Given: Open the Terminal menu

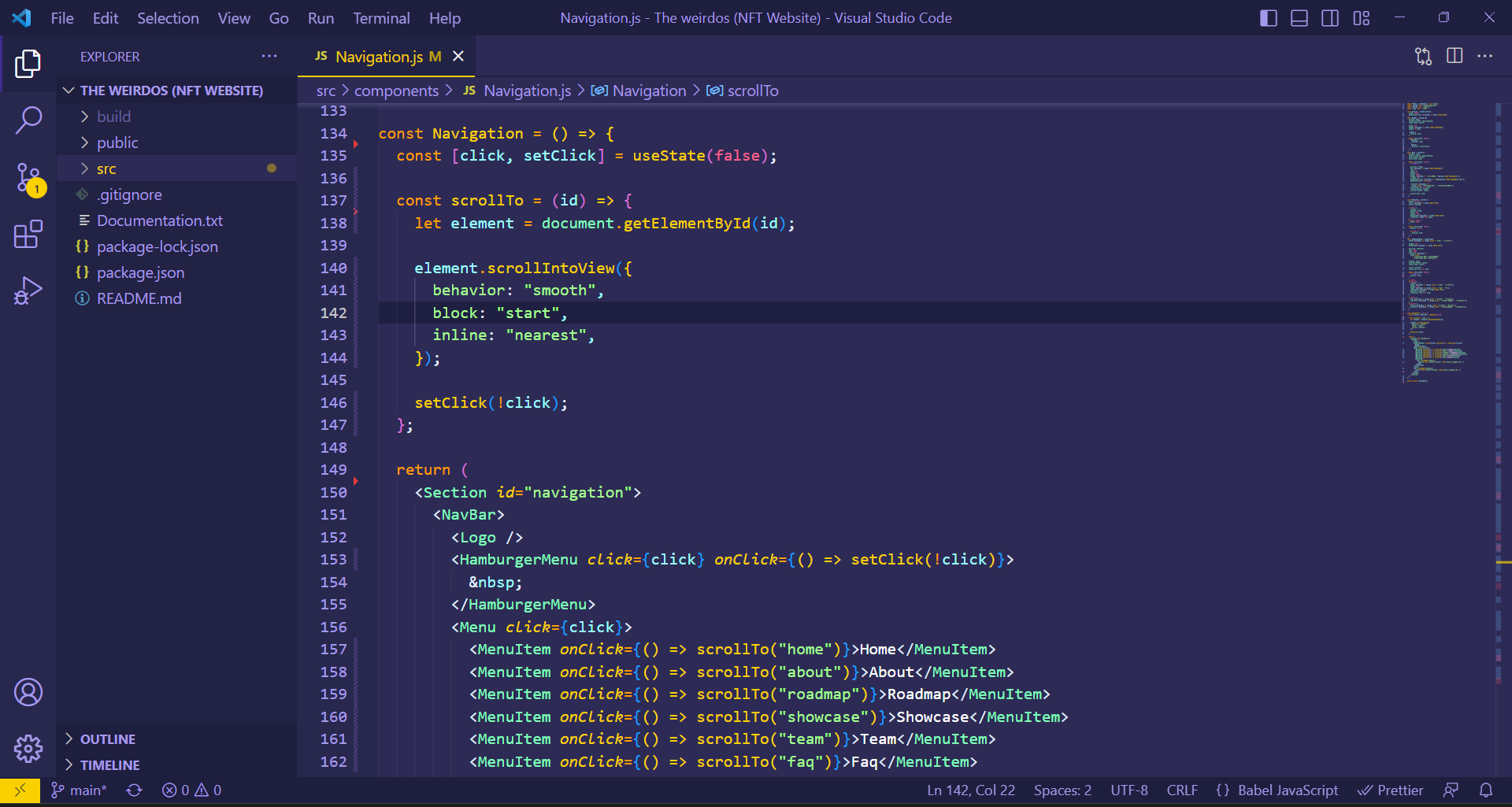Looking at the screenshot, I should click(x=381, y=17).
